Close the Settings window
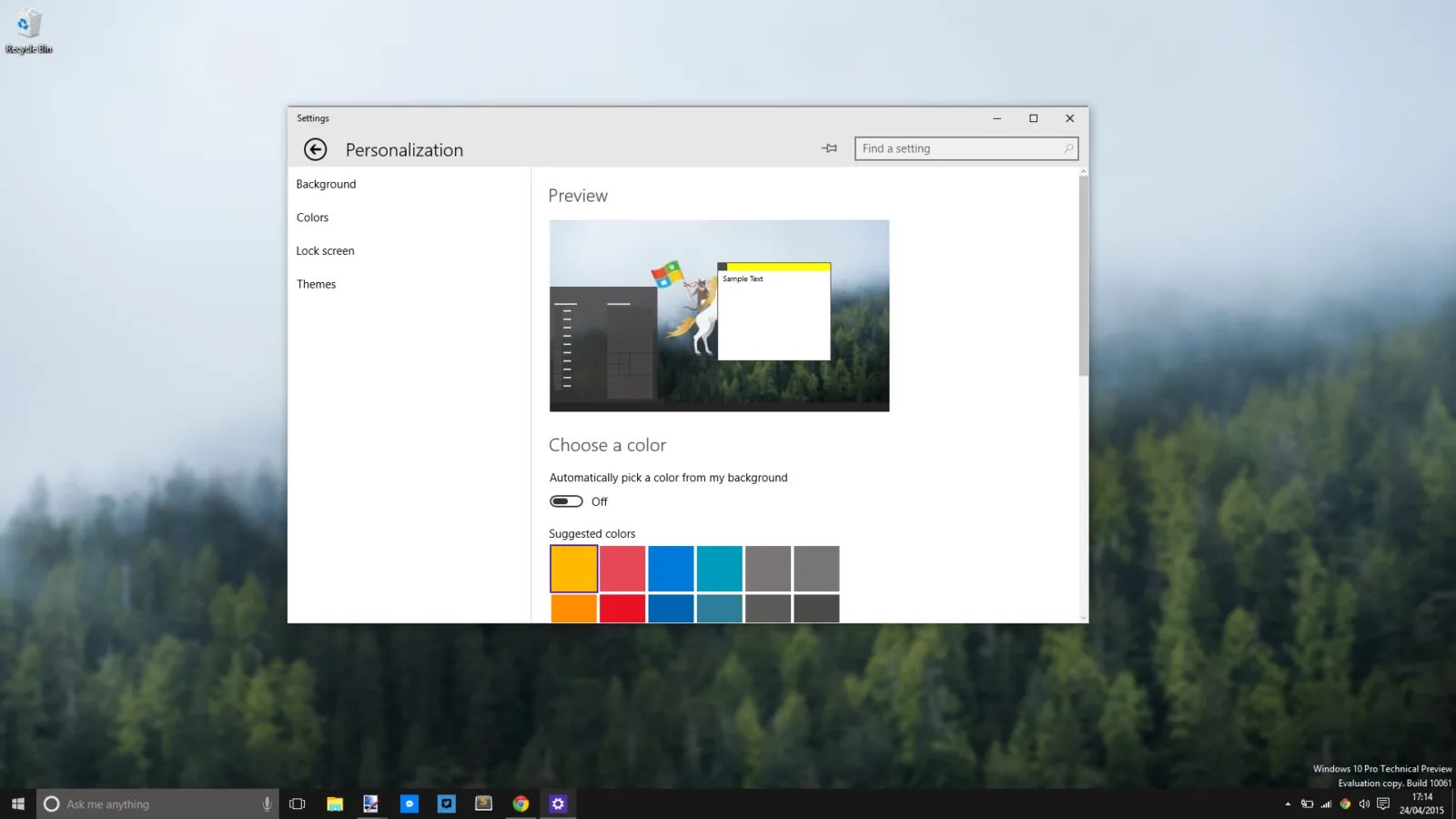 (1069, 118)
